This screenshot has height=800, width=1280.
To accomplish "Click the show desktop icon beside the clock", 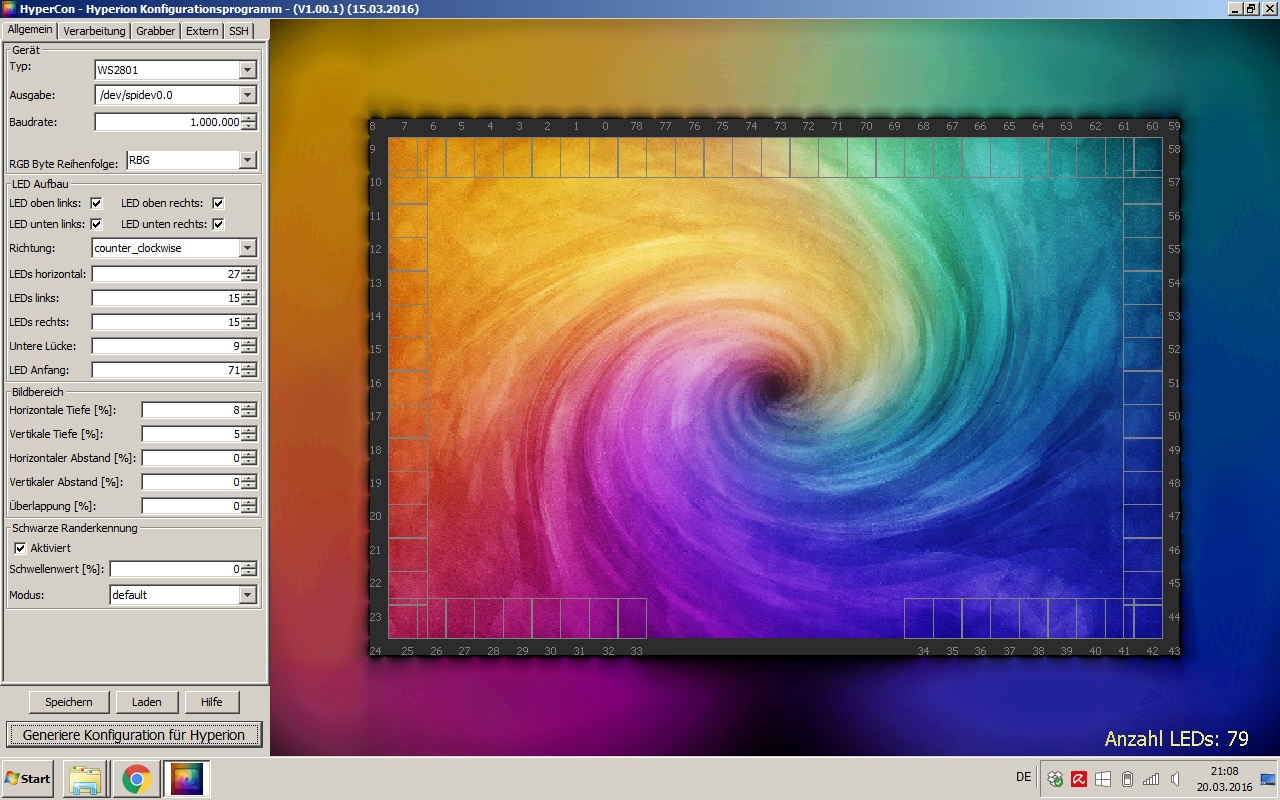I will [1267, 779].
